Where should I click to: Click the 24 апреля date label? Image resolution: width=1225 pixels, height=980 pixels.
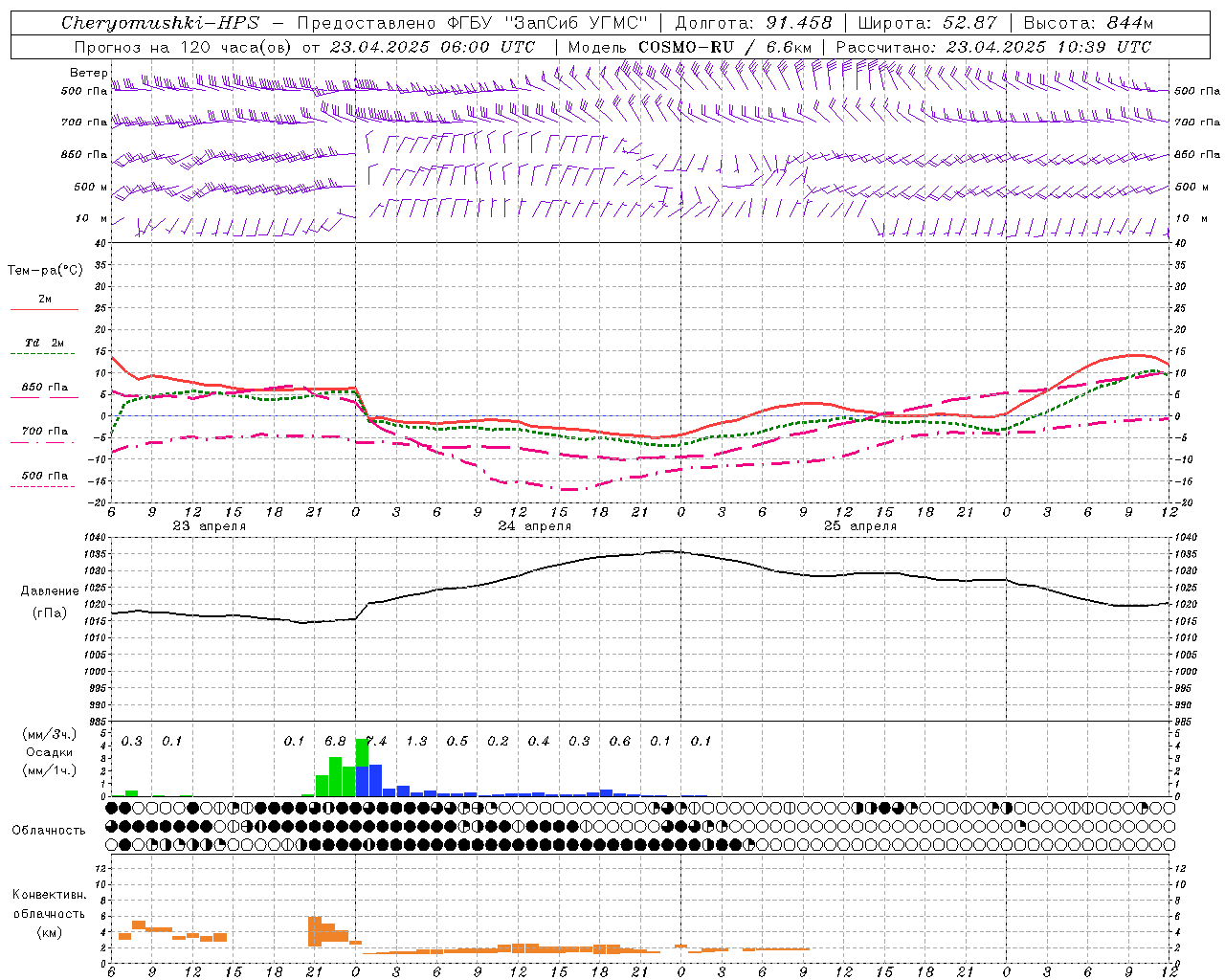point(534,526)
